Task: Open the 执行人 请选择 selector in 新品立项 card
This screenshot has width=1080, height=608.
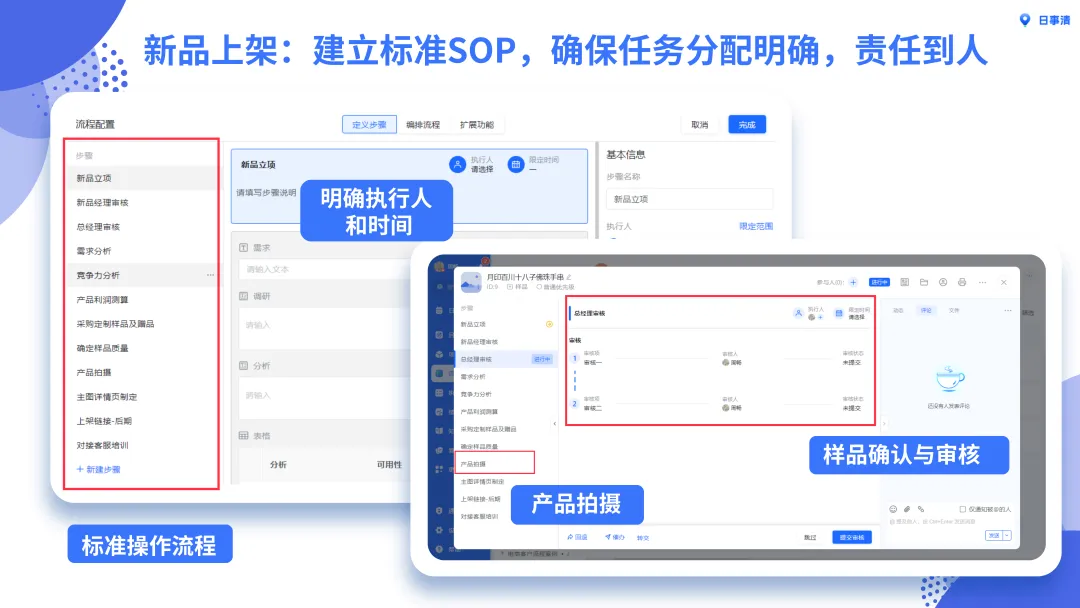Action: click(x=482, y=169)
